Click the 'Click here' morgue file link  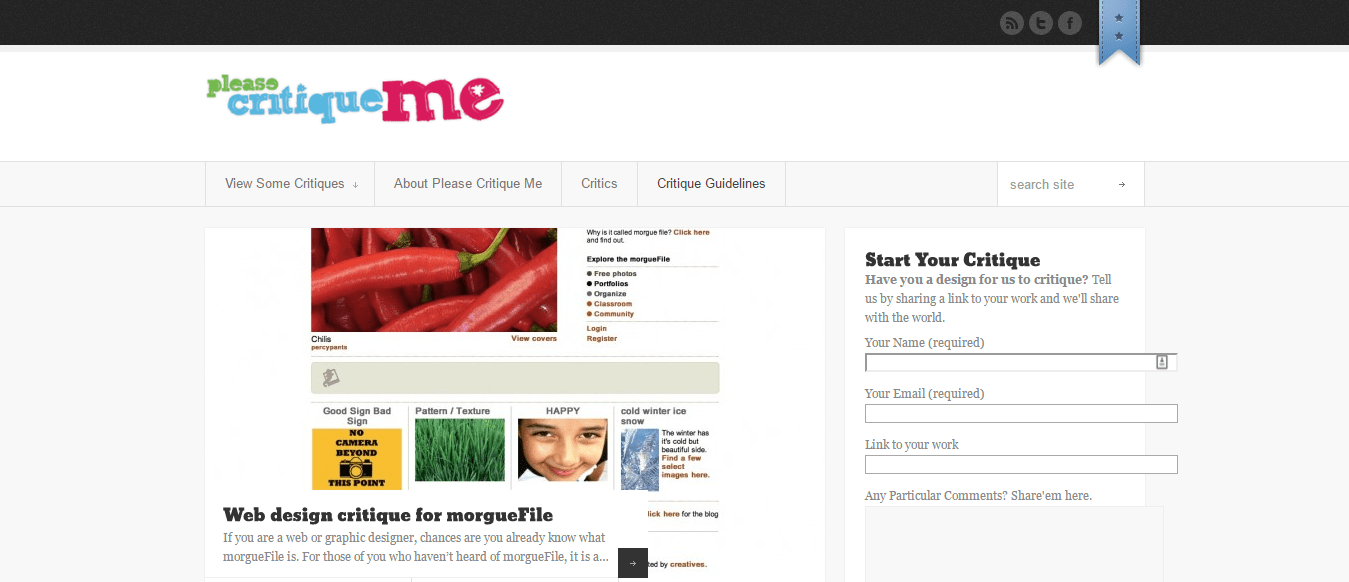pos(692,231)
